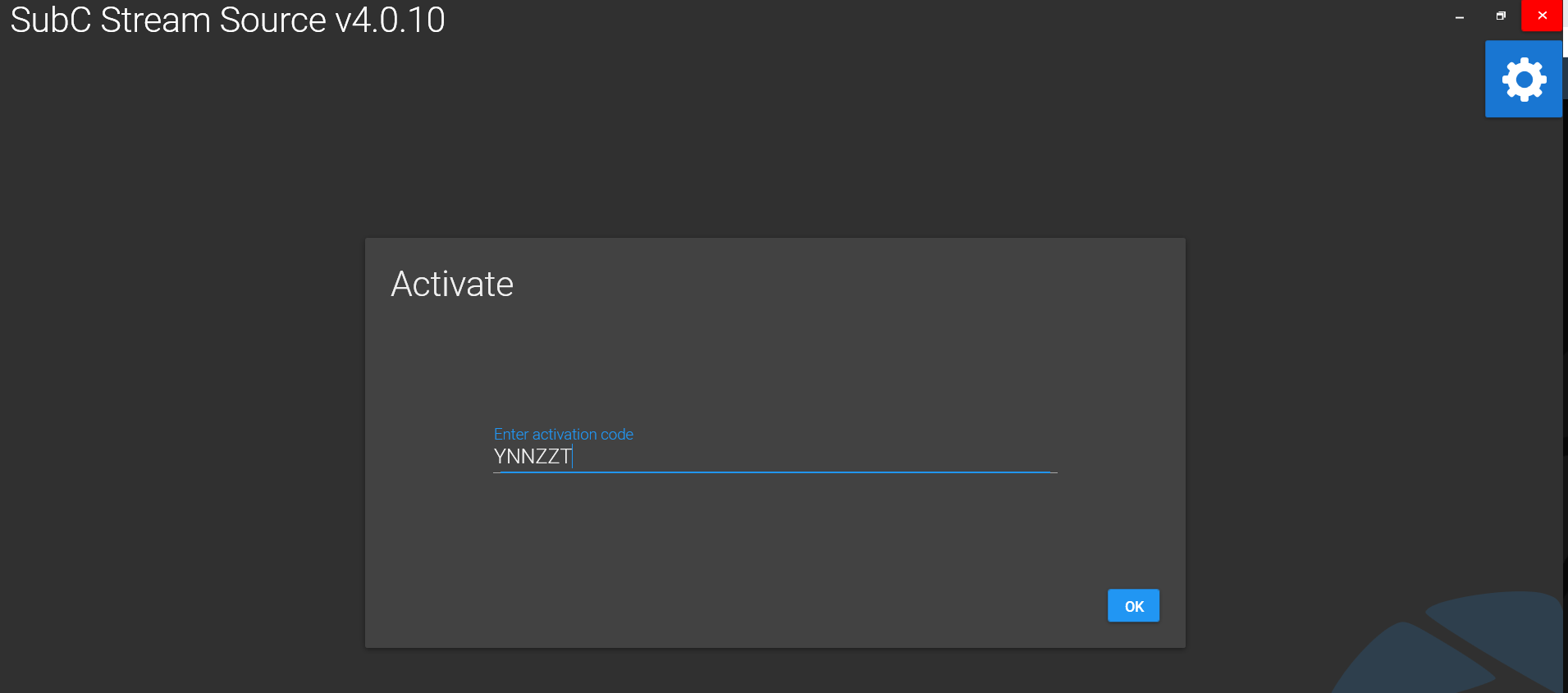The image size is (1568, 693).
Task: Click the empty right end of code field
Action: coord(985,457)
